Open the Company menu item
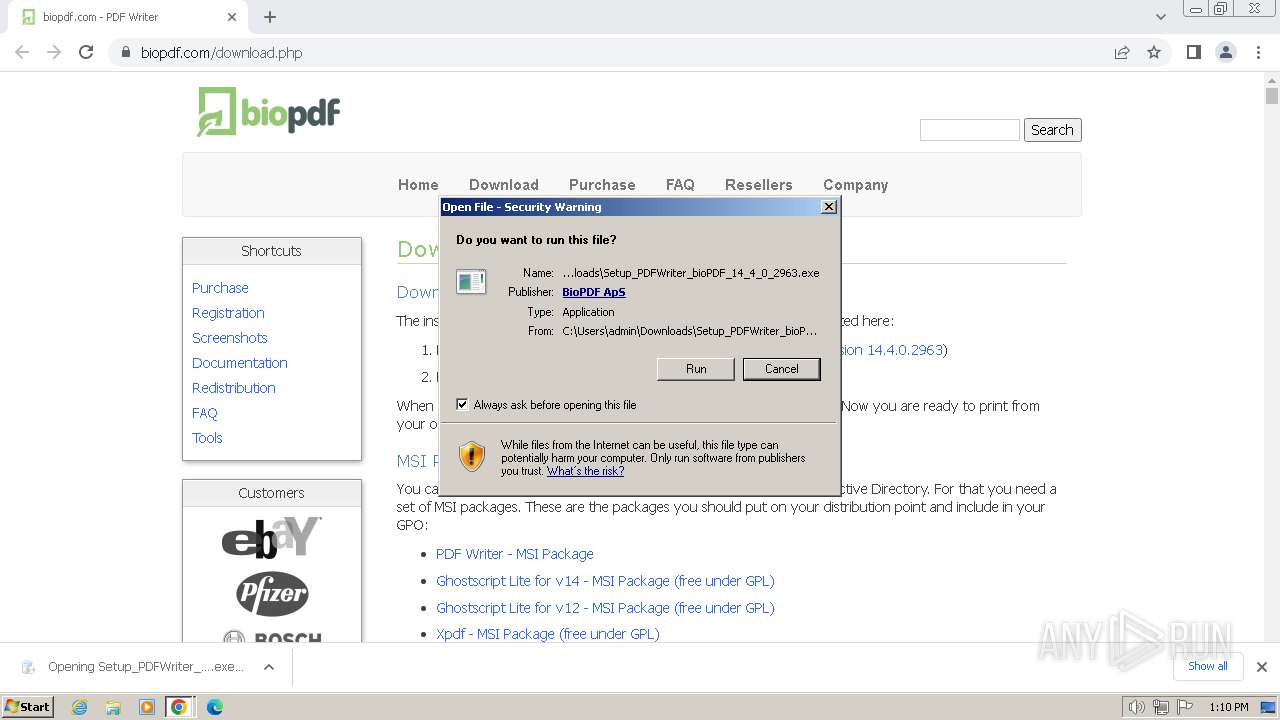1280x720 pixels. pyautogui.click(x=855, y=185)
